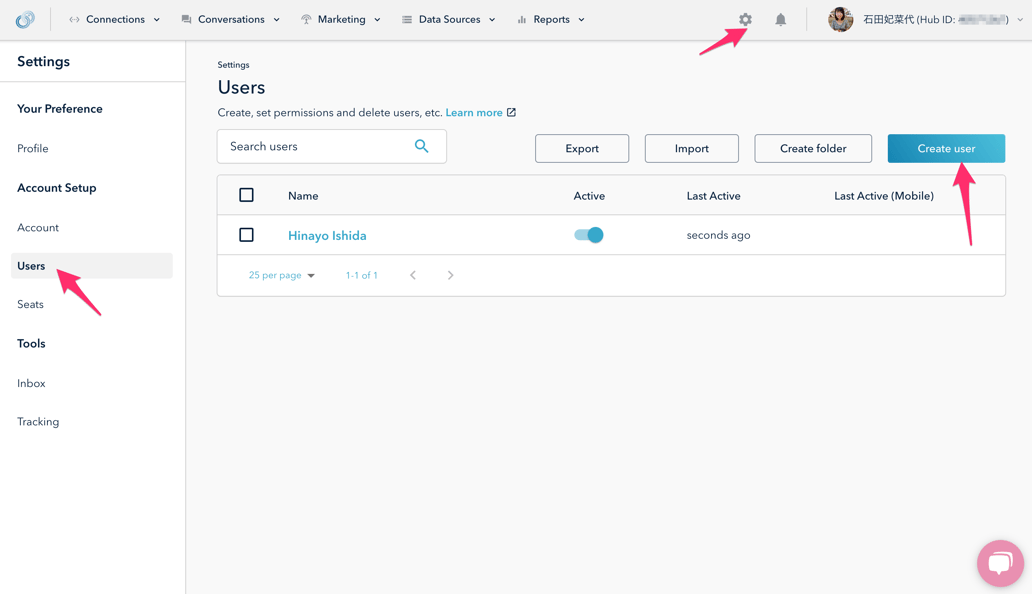
Task: Click the user avatar photo
Action: tap(841, 20)
